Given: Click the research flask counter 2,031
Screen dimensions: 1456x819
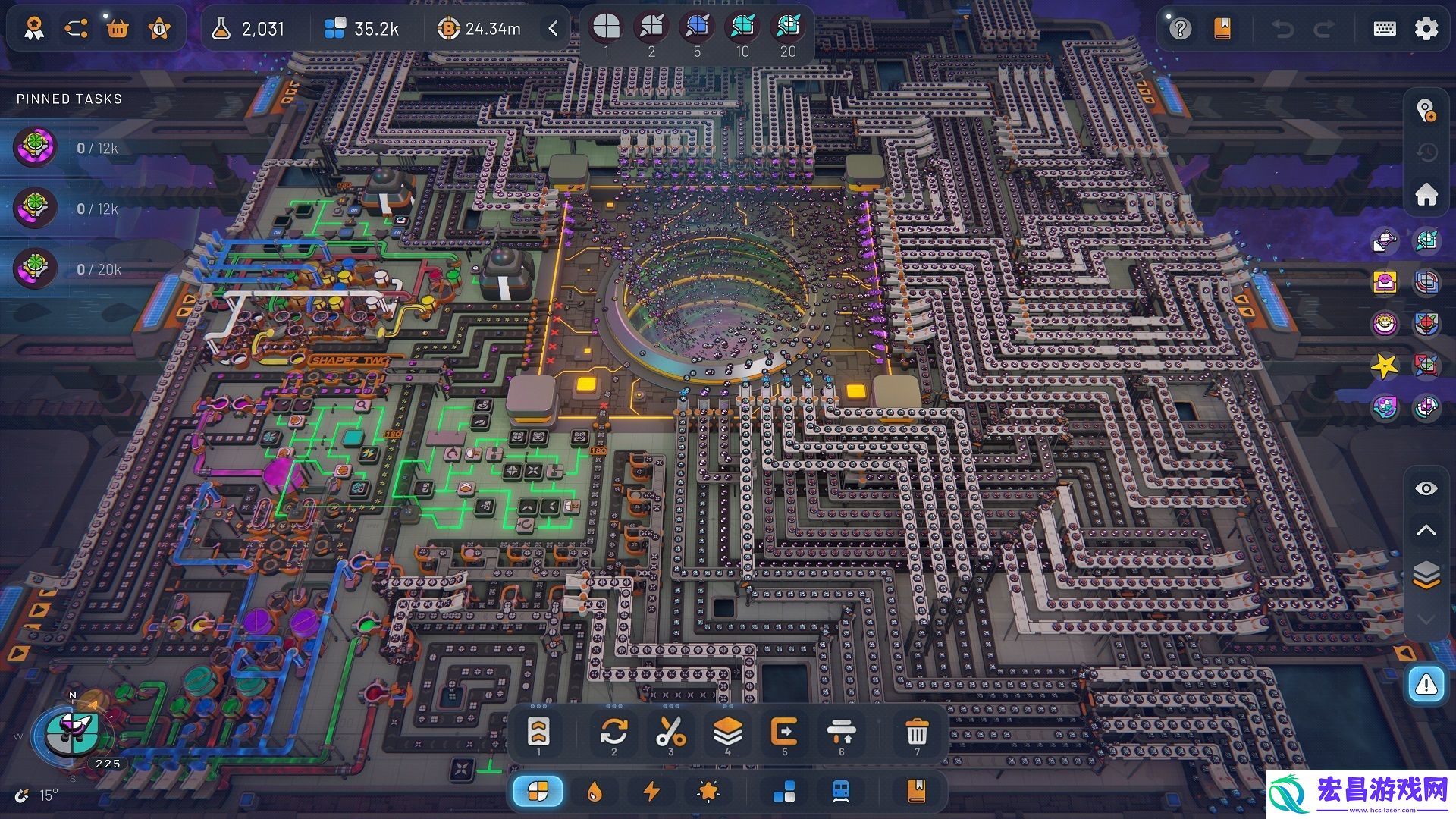Looking at the screenshot, I should coord(247,29).
